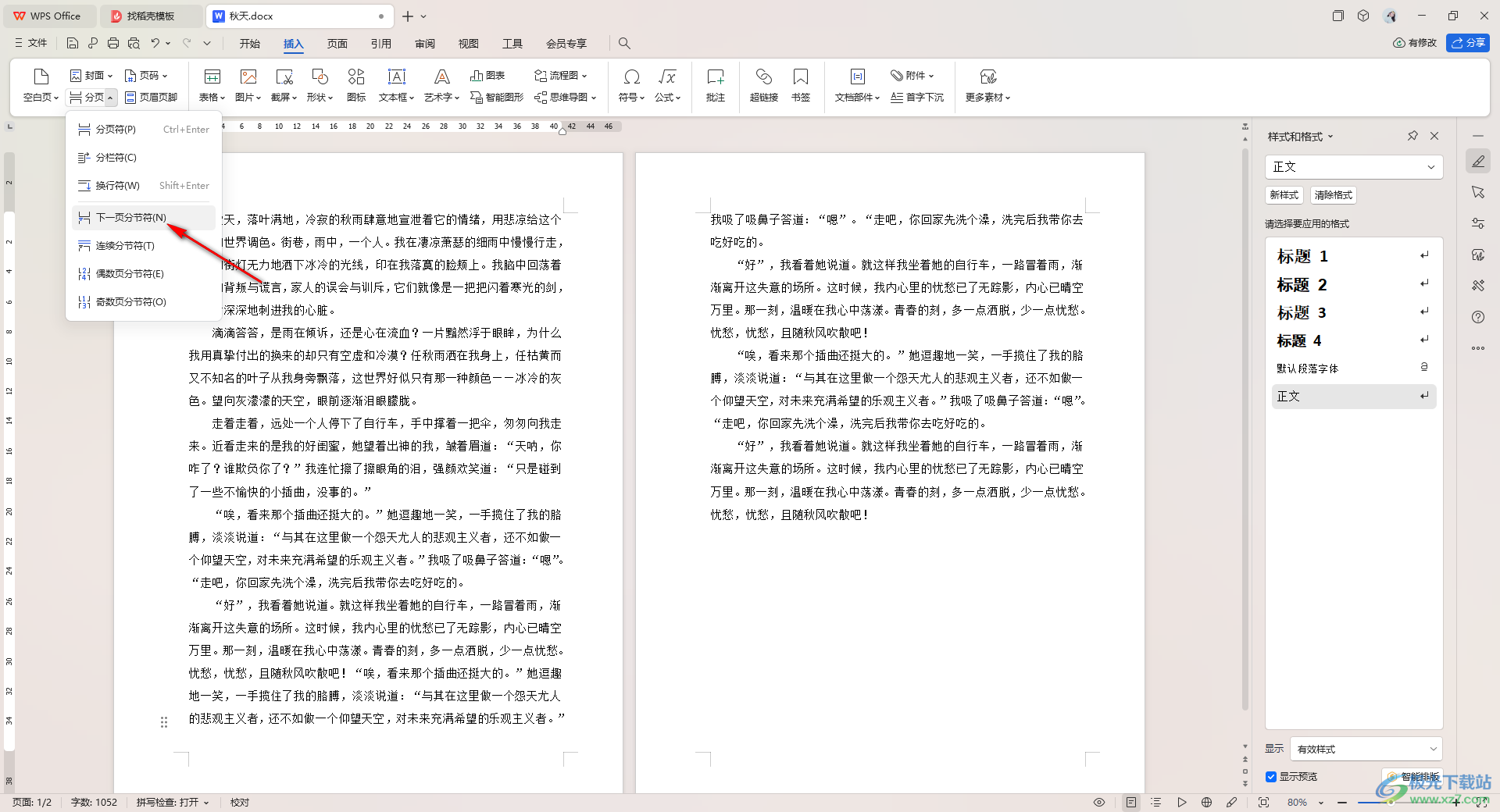Click the 分享 share button

(1468, 43)
